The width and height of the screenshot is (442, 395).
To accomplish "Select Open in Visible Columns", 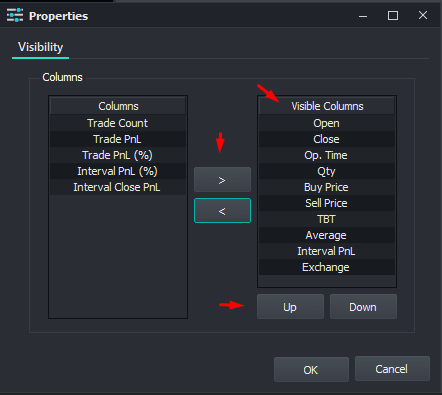I will coord(327,123).
